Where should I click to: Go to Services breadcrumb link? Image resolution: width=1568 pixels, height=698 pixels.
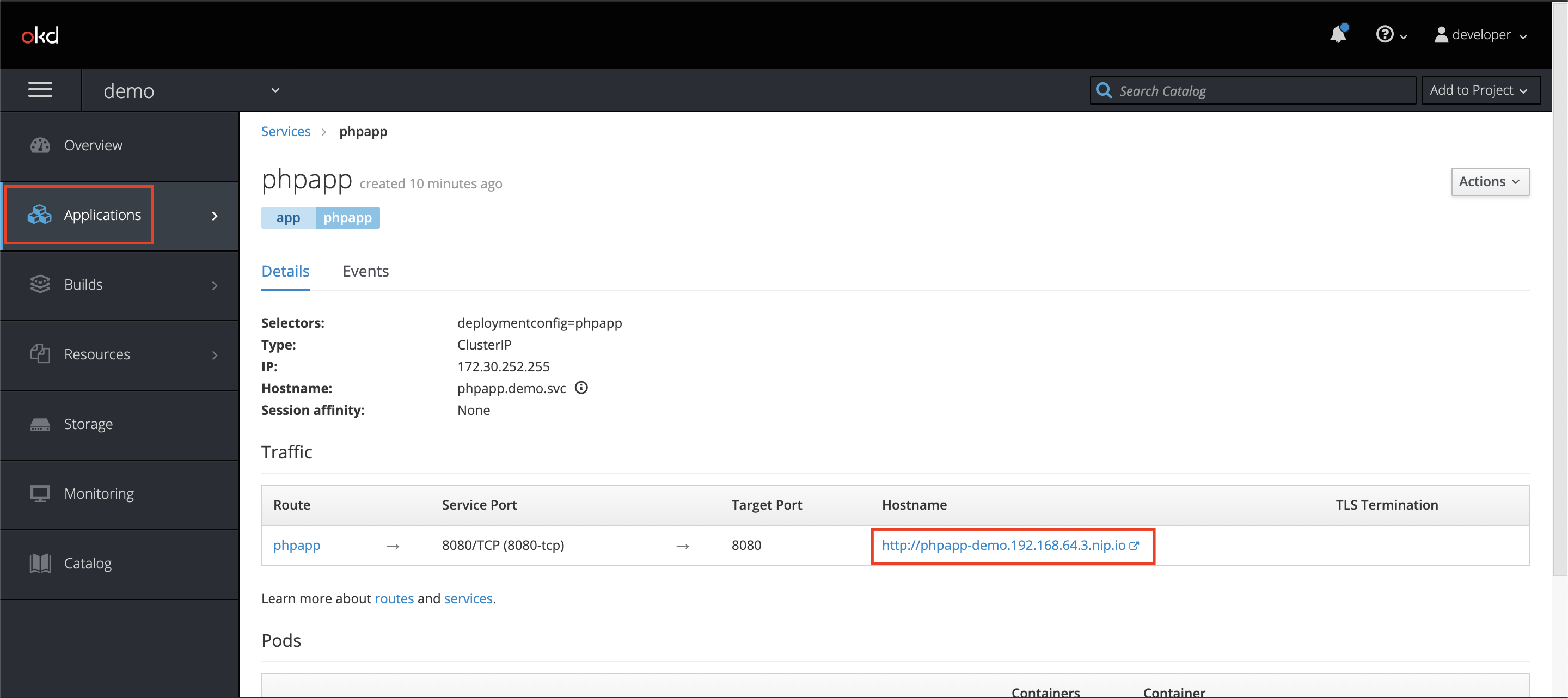click(x=285, y=131)
